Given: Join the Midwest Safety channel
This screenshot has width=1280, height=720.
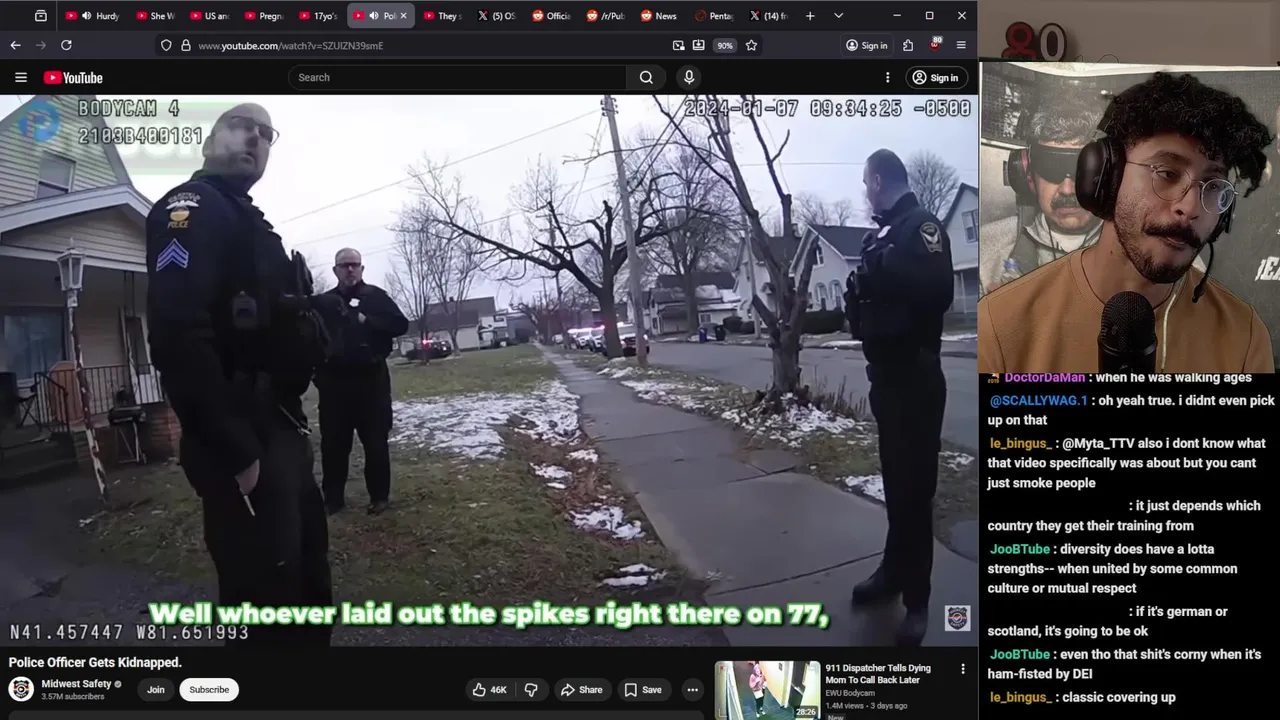Looking at the screenshot, I should [156, 689].
